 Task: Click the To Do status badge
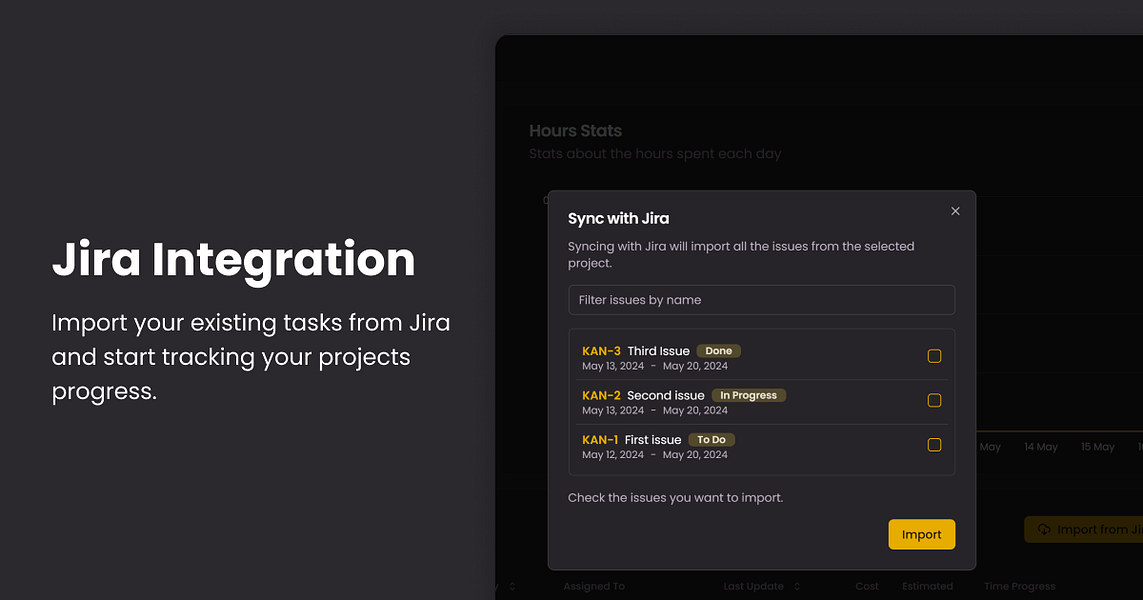tap(711, 440)
